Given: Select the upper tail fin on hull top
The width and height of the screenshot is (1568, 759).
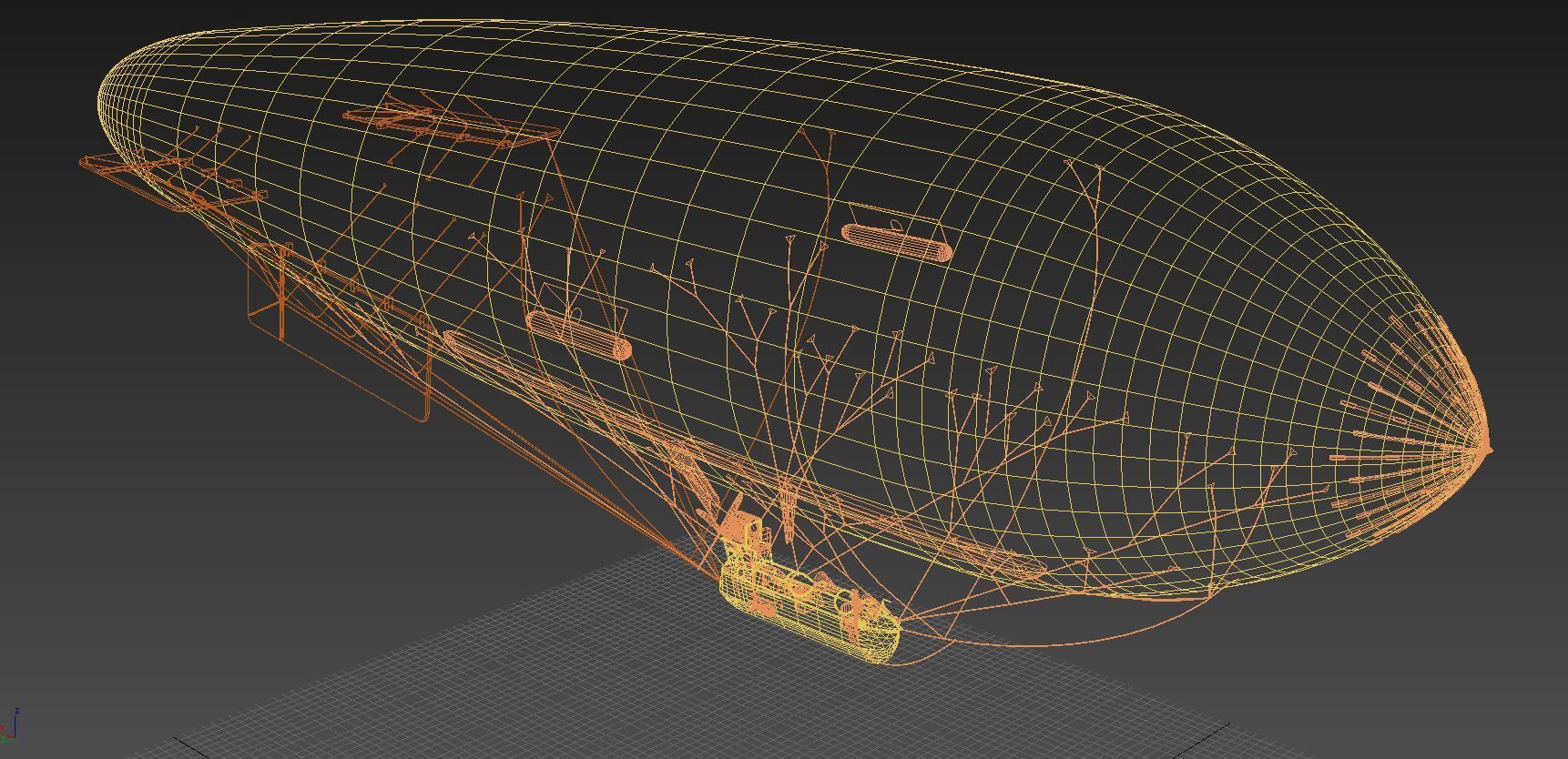Looking at the screenshot, I should click(451, 126).
